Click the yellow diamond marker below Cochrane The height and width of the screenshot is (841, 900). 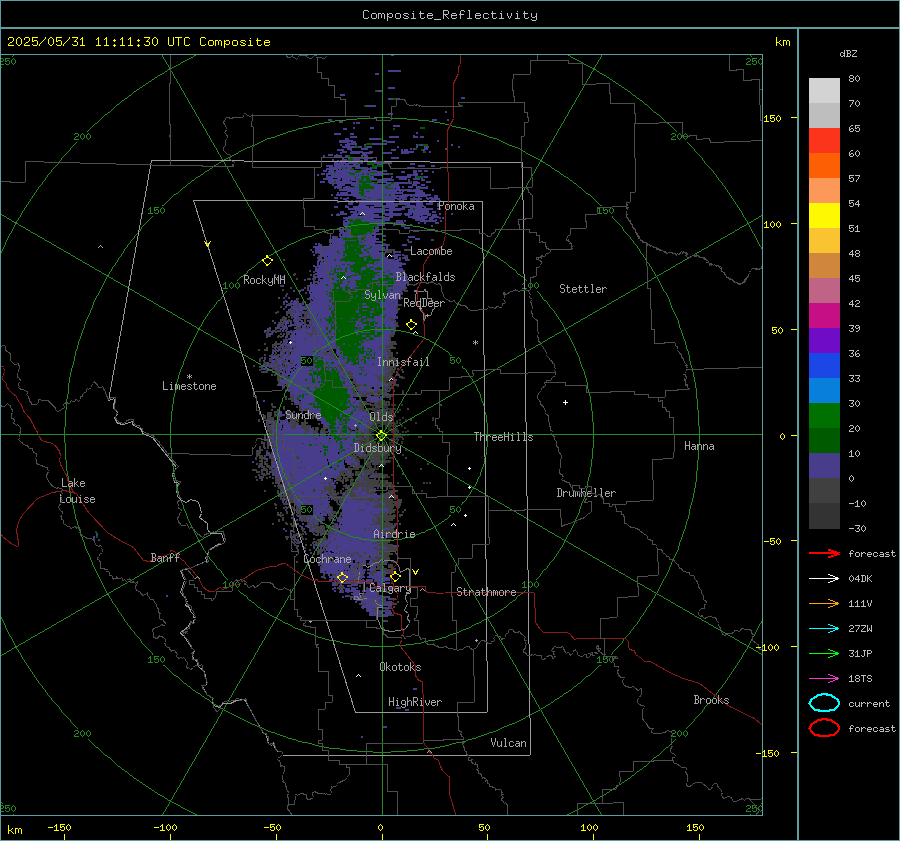click(x=342, y=577)
